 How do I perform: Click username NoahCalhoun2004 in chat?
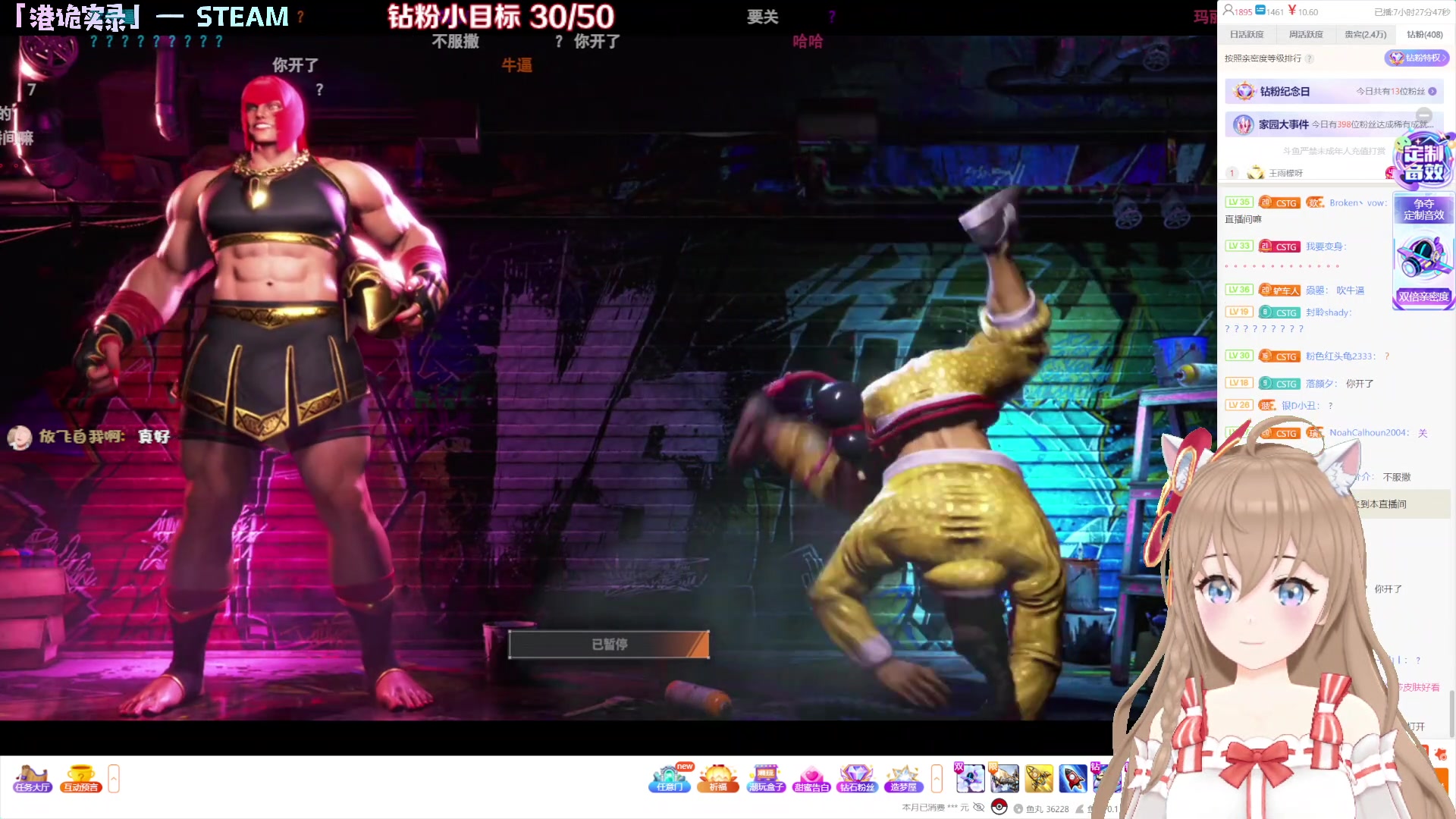[1369, 433]
